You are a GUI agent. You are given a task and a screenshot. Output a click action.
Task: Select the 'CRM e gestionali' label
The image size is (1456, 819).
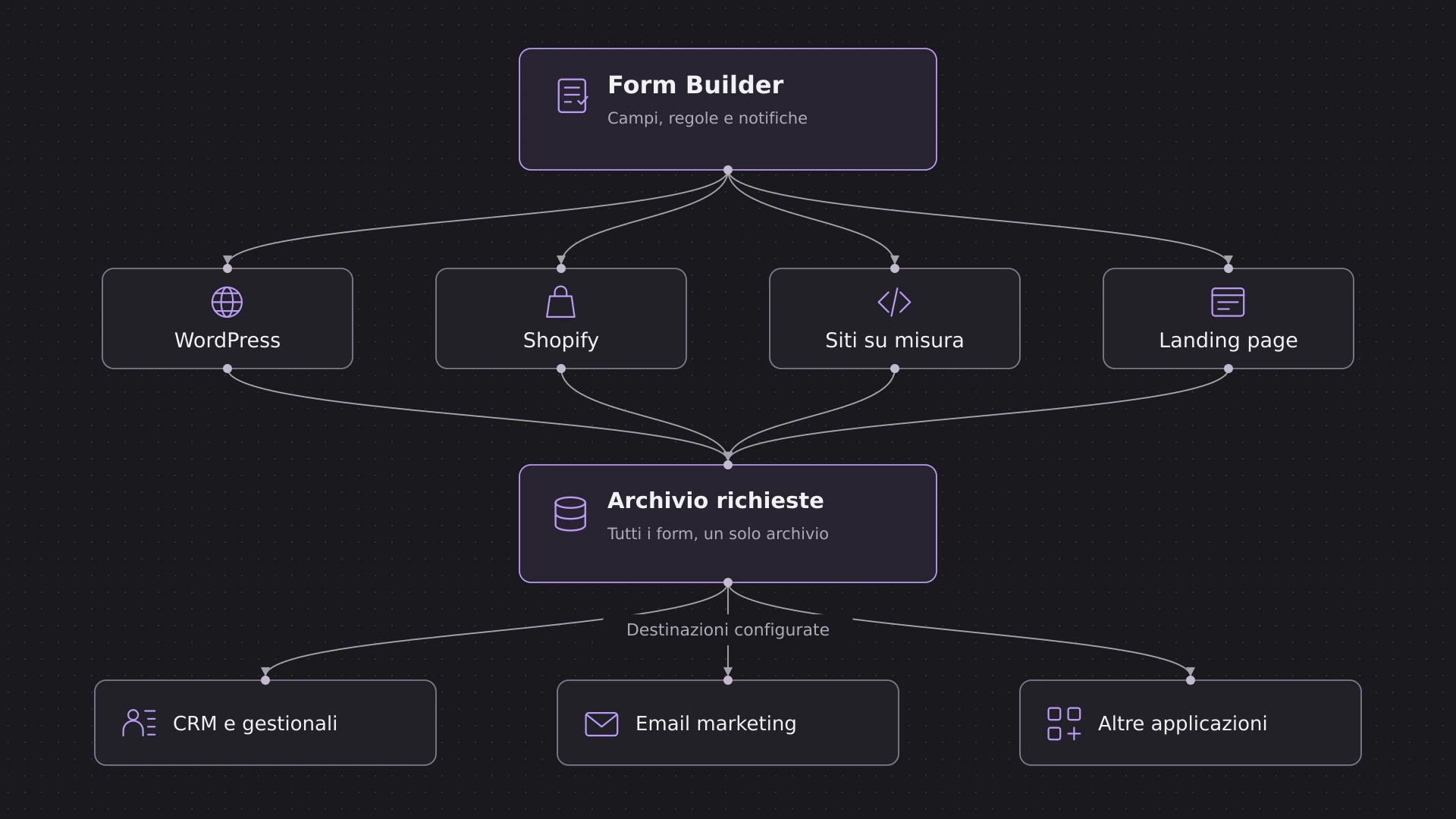click(255, 723)
